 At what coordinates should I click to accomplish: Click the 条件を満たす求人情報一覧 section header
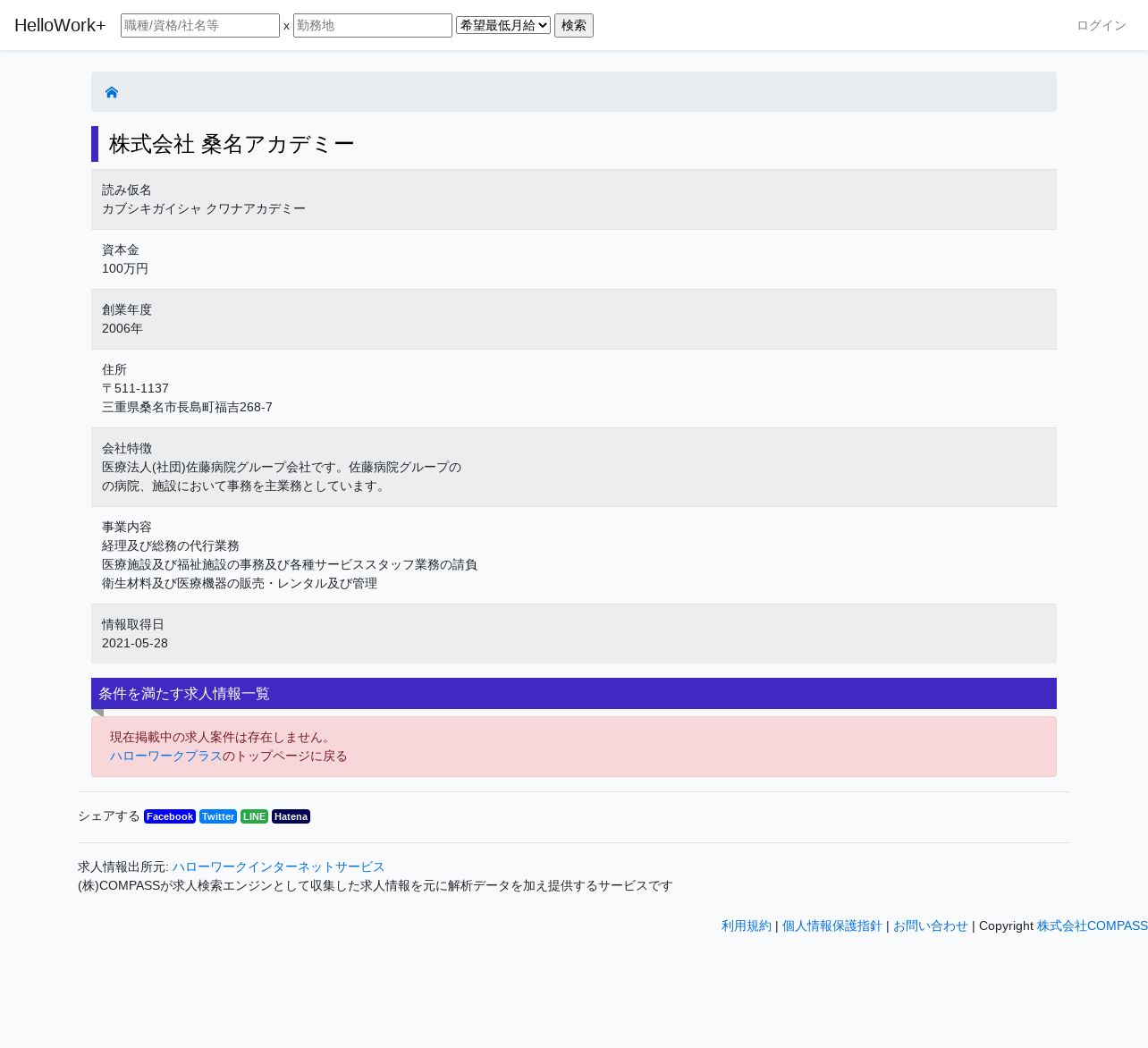click(x=574, y=693)
